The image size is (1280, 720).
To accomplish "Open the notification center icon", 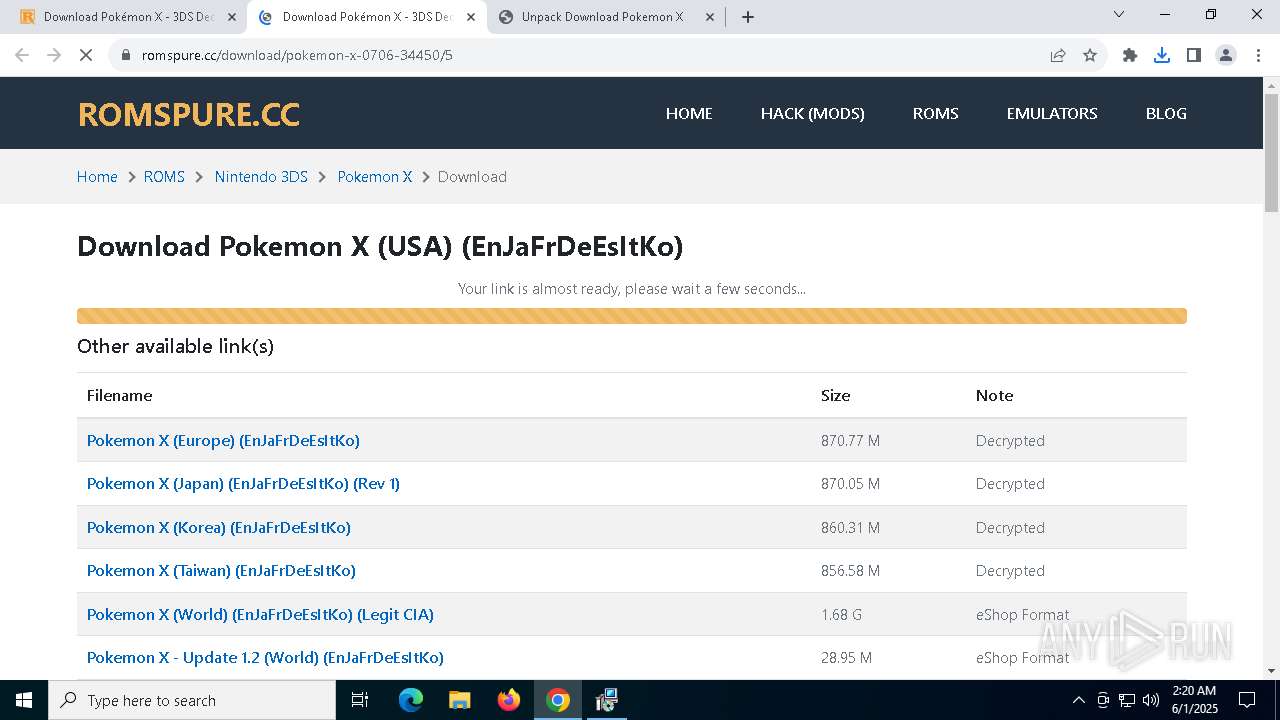I will 1247,700.
